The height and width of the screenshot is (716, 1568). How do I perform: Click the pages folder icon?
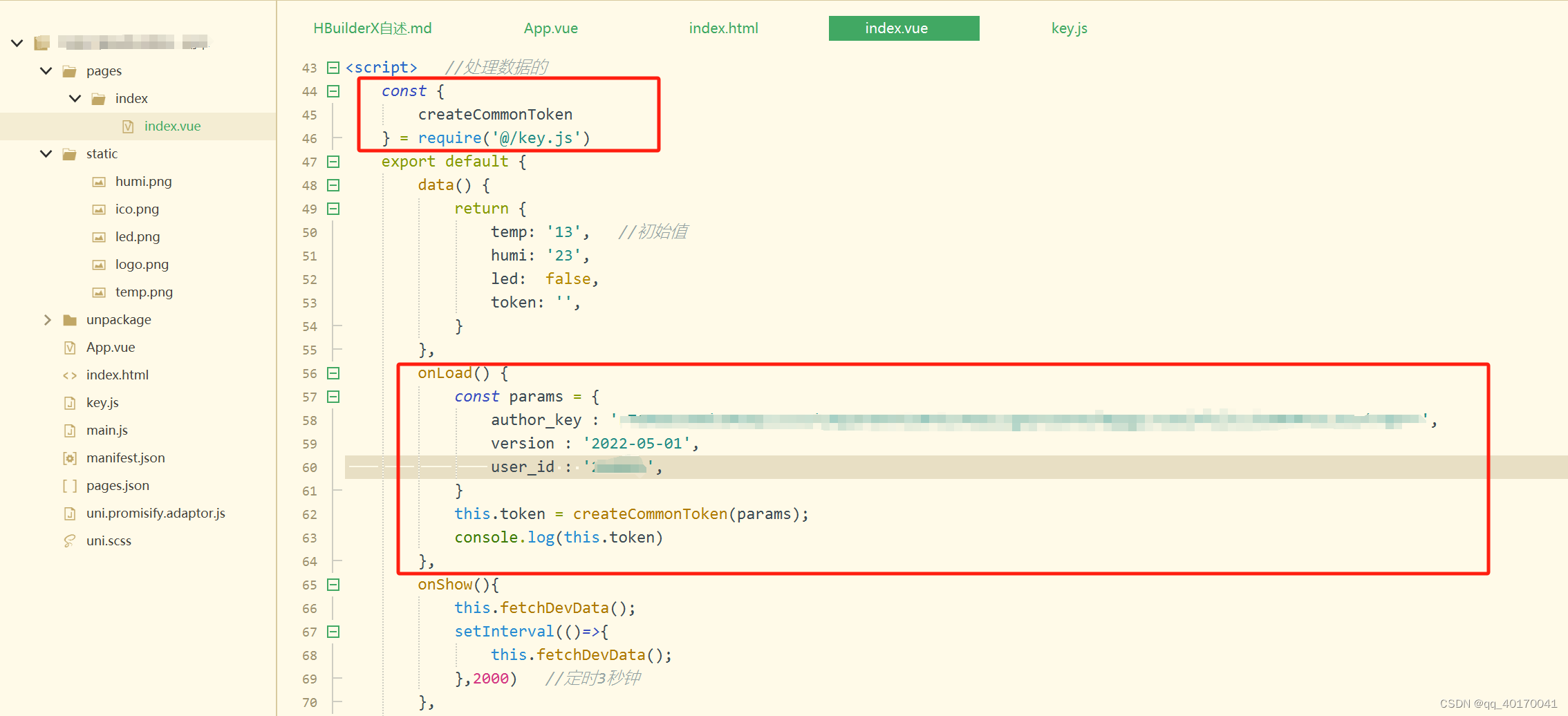click(x=70, y=71)
